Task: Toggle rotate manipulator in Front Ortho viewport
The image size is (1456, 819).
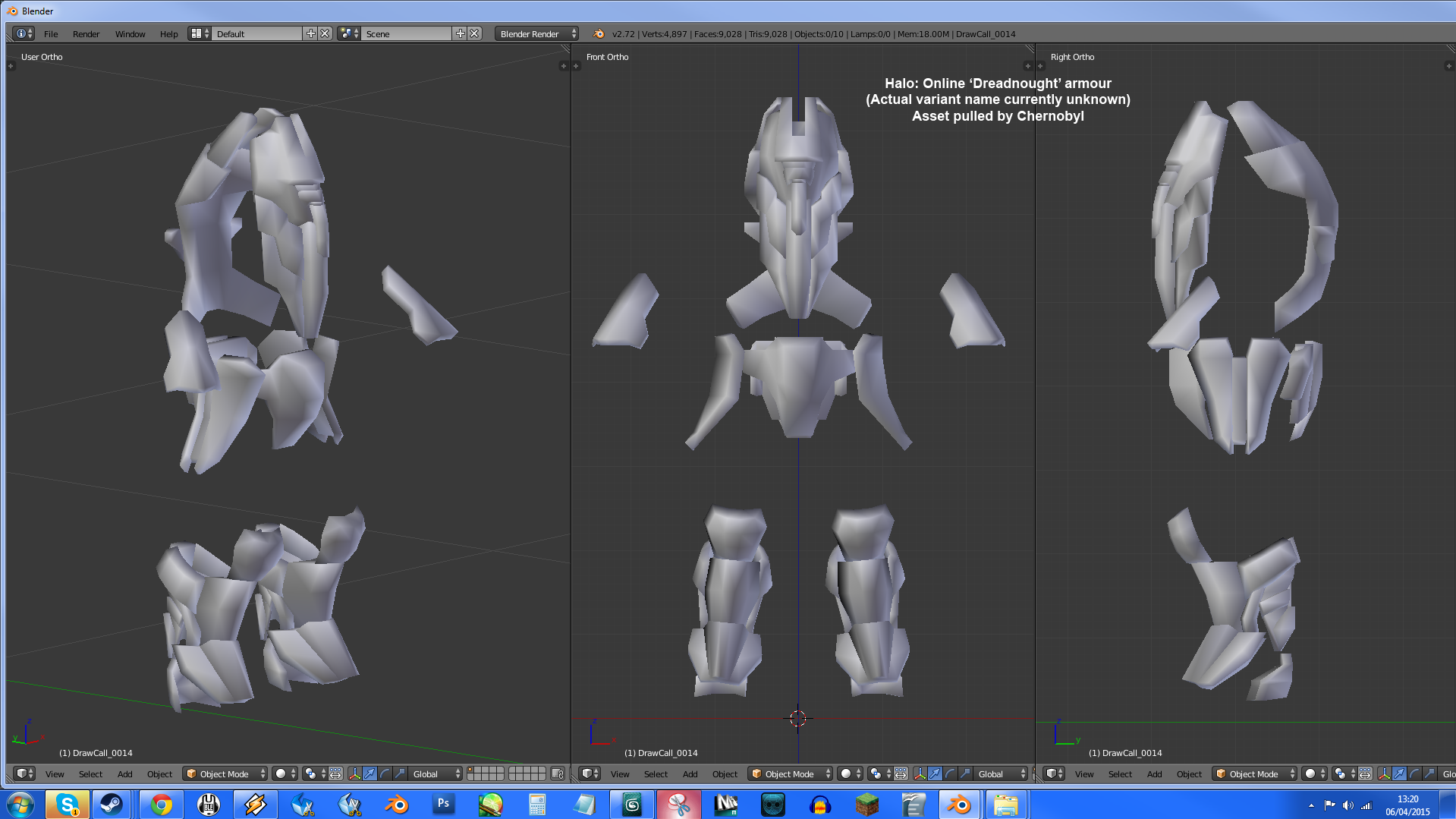Action: tap(950, 773)
